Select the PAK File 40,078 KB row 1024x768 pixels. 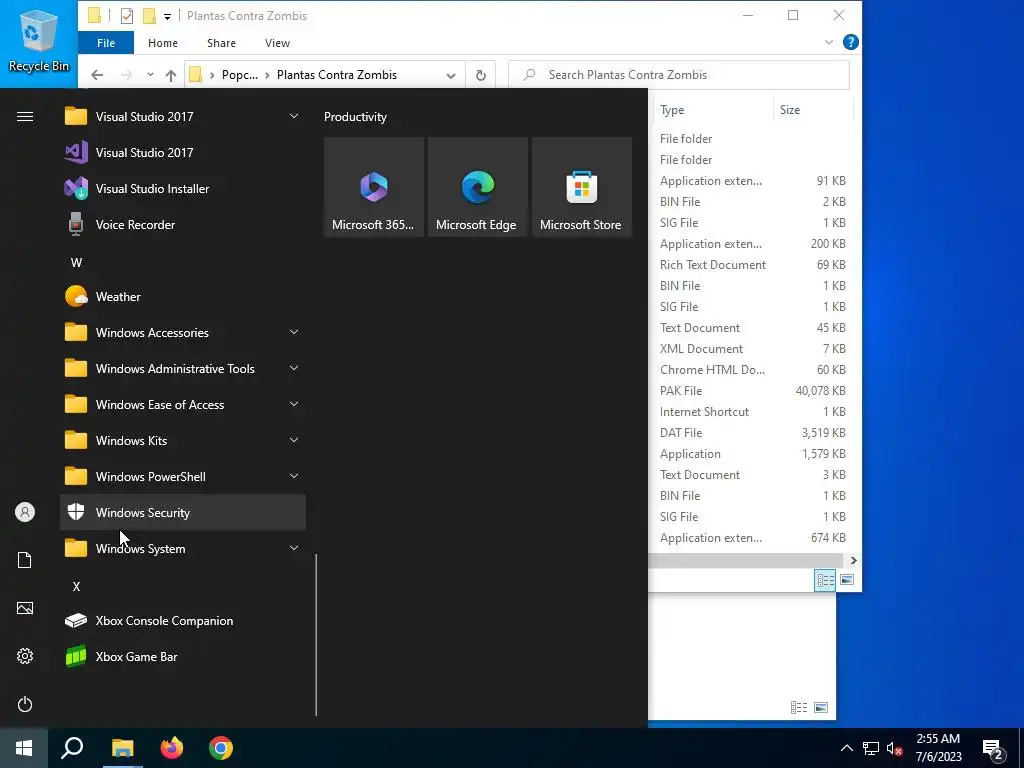753,391
